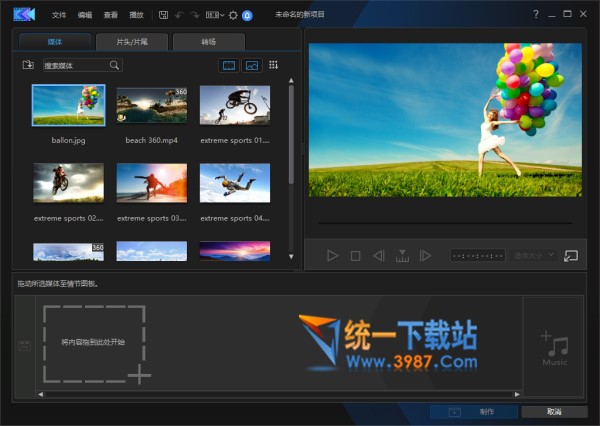Click the large balloon preview image
The image size is (600, 426).
pos(445,120)
